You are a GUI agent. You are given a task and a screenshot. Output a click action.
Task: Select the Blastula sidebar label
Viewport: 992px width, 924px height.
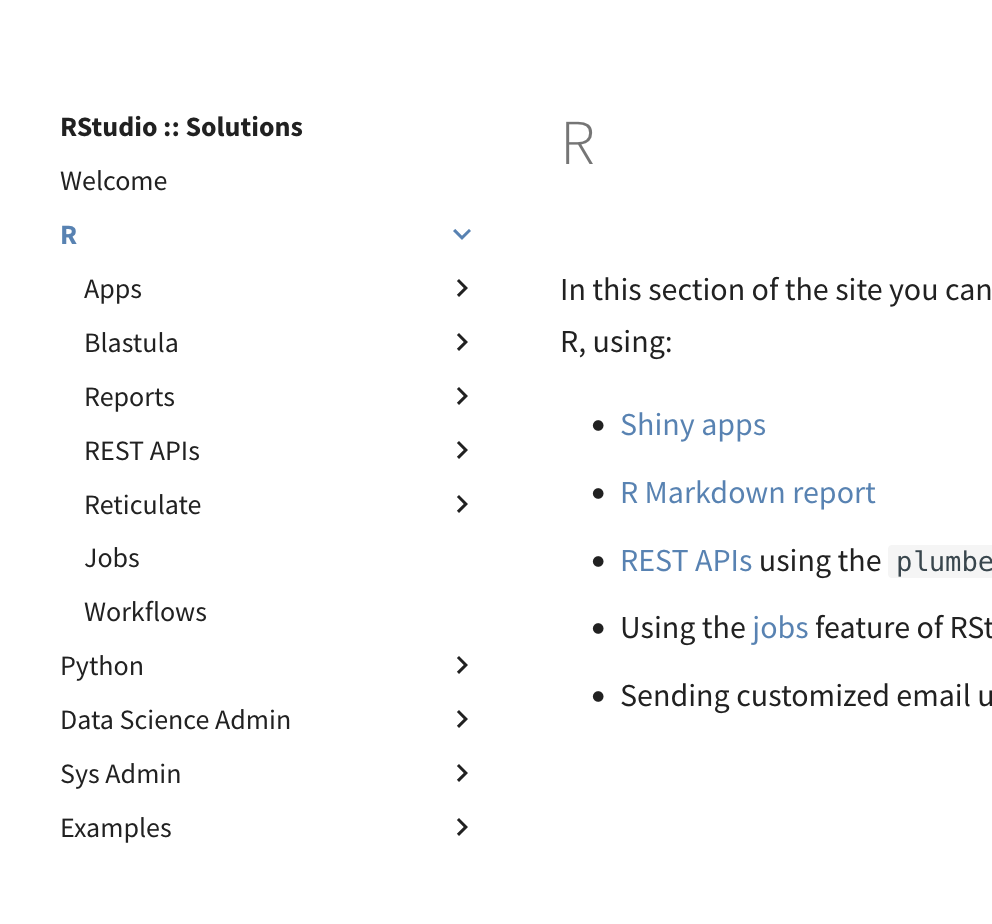click(131, 343)
